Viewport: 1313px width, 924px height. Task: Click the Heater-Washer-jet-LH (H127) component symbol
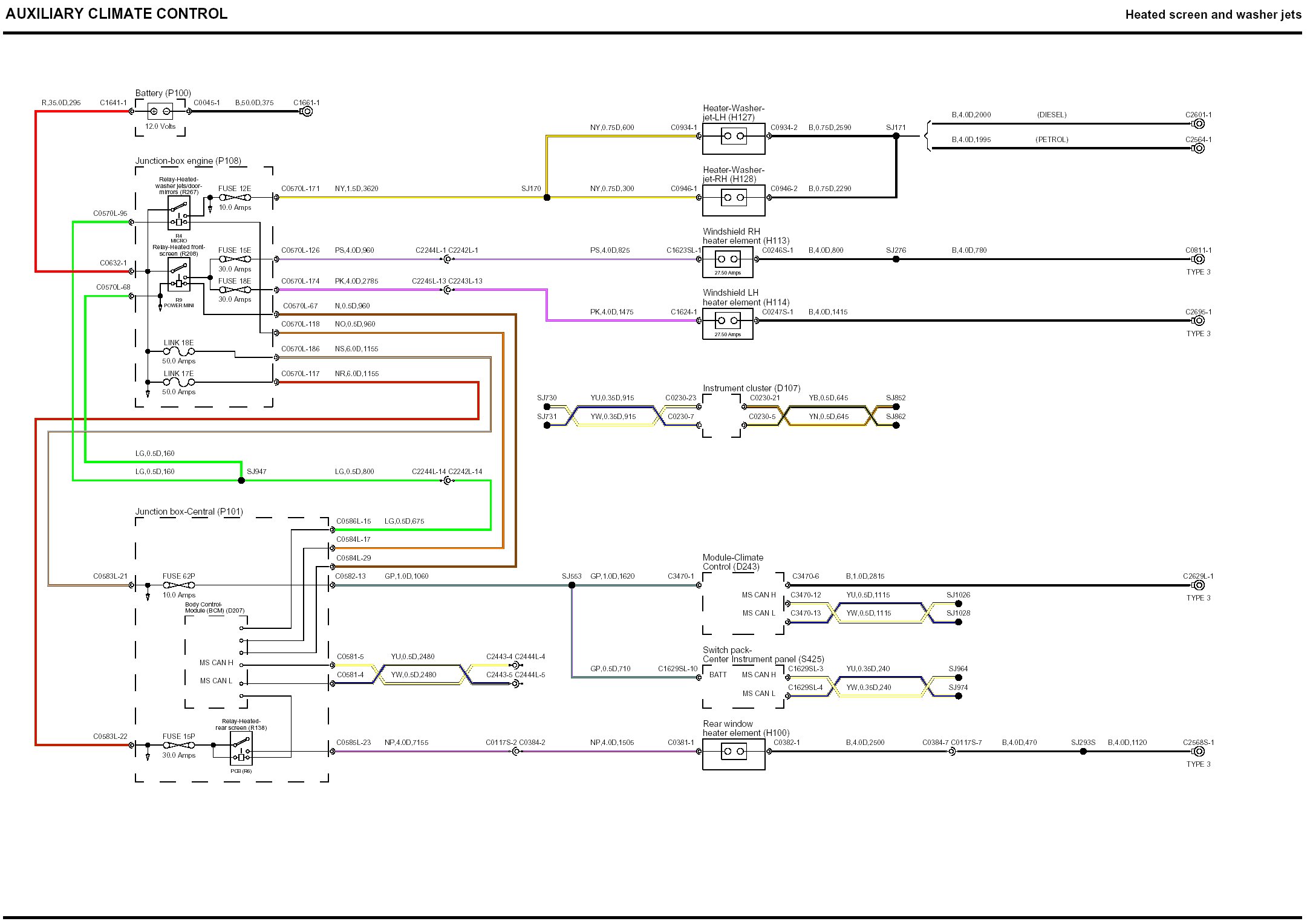(x=733, y=137)
